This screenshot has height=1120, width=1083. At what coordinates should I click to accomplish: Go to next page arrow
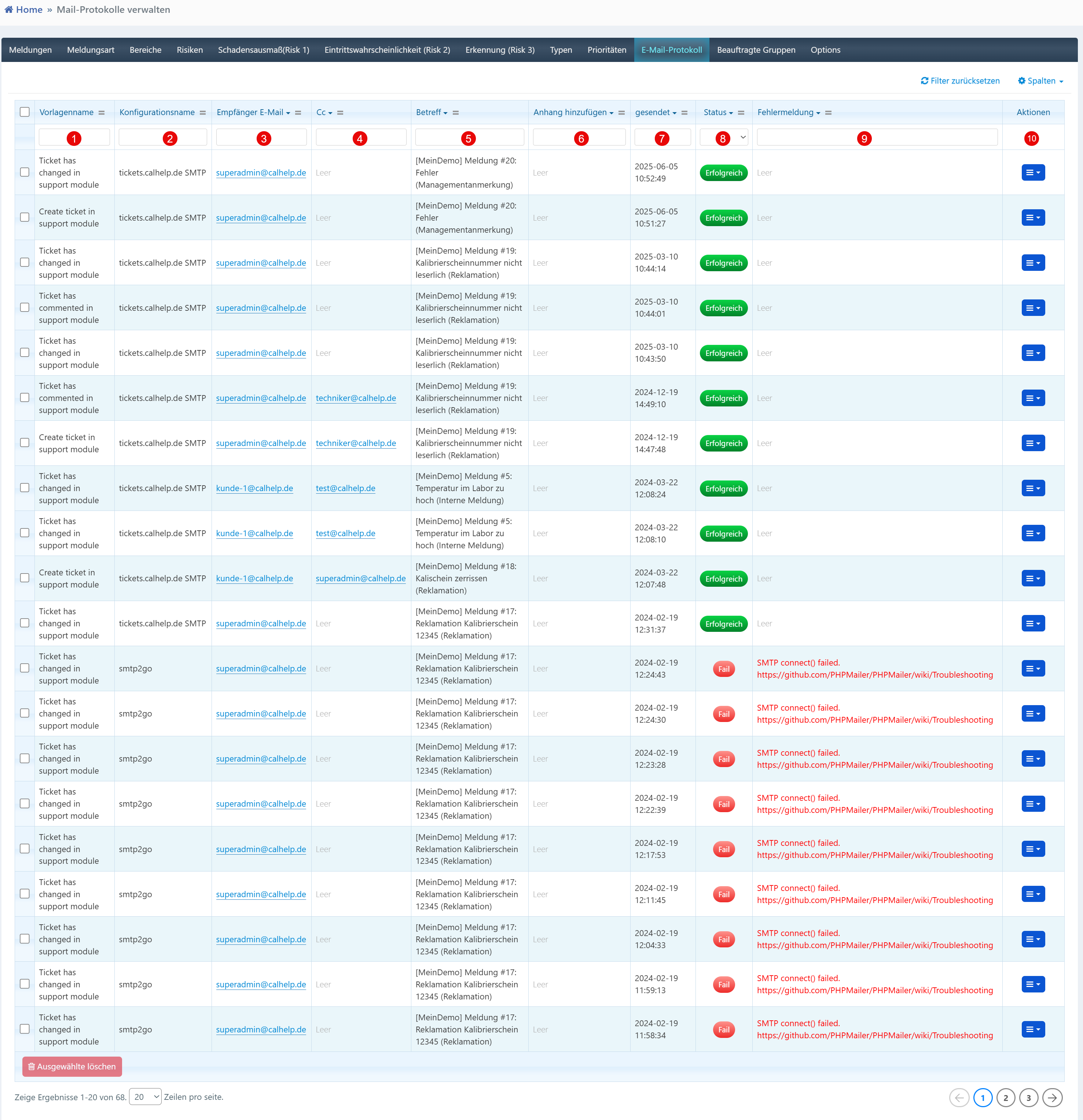tap(1051, 1097)
